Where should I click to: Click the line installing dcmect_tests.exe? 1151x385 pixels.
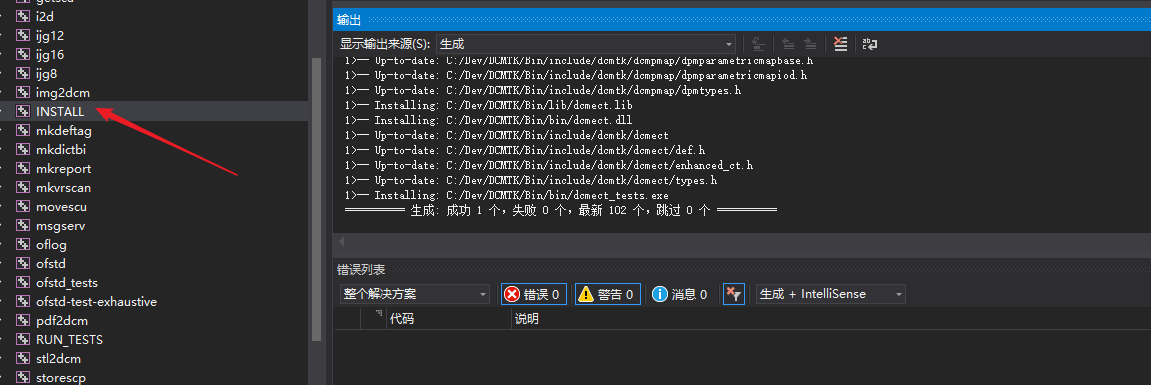tap(506, 195)
